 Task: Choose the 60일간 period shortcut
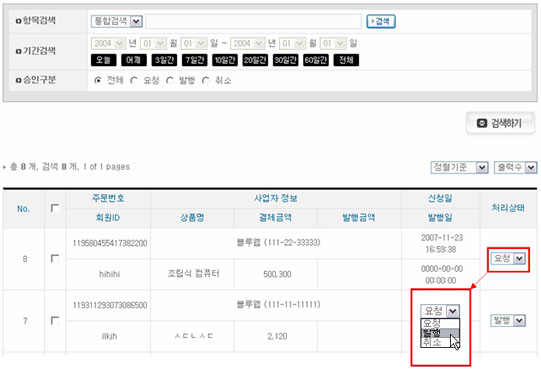click(316, 60)
